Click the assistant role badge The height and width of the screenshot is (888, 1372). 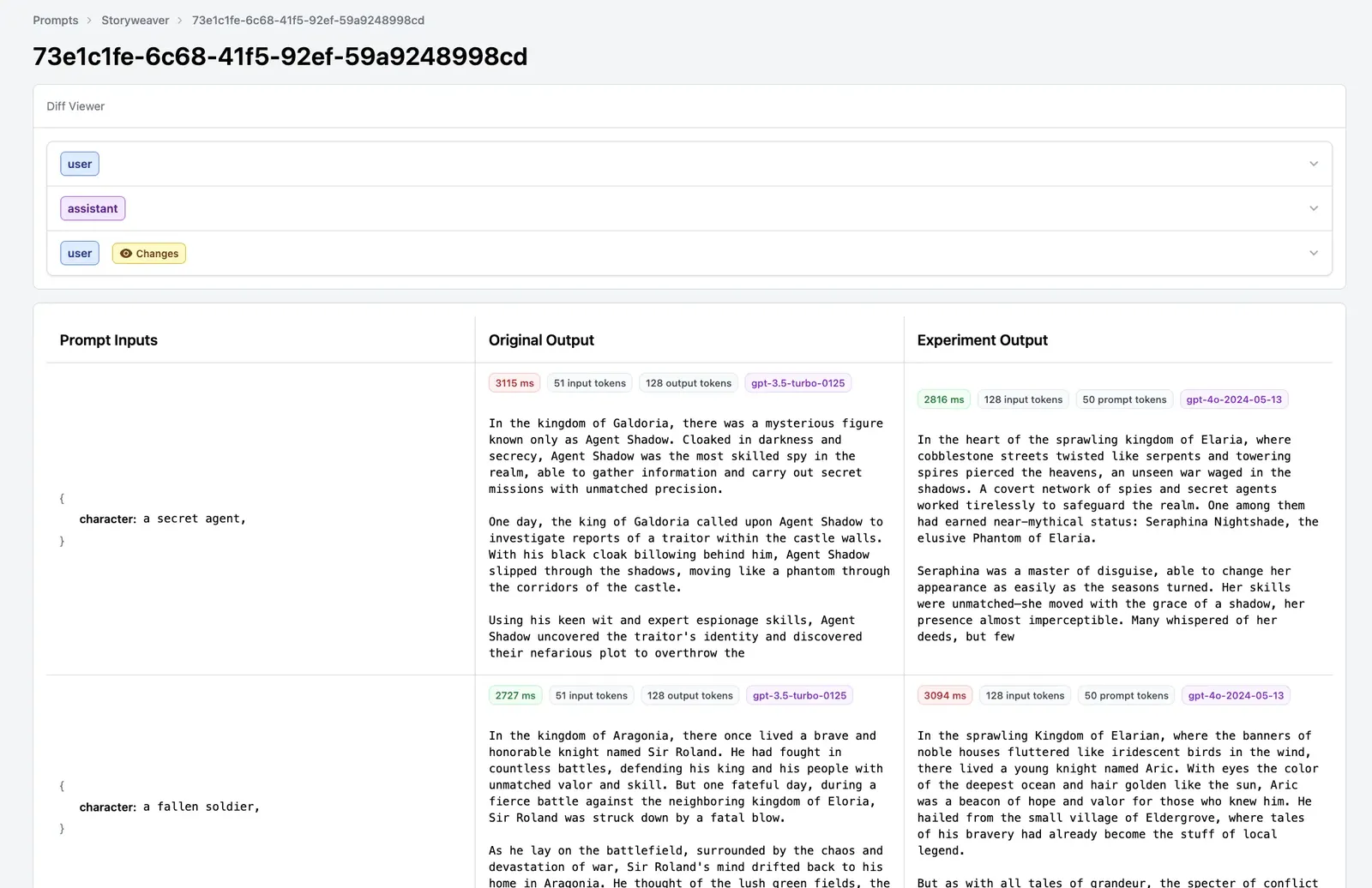(93, 208)
